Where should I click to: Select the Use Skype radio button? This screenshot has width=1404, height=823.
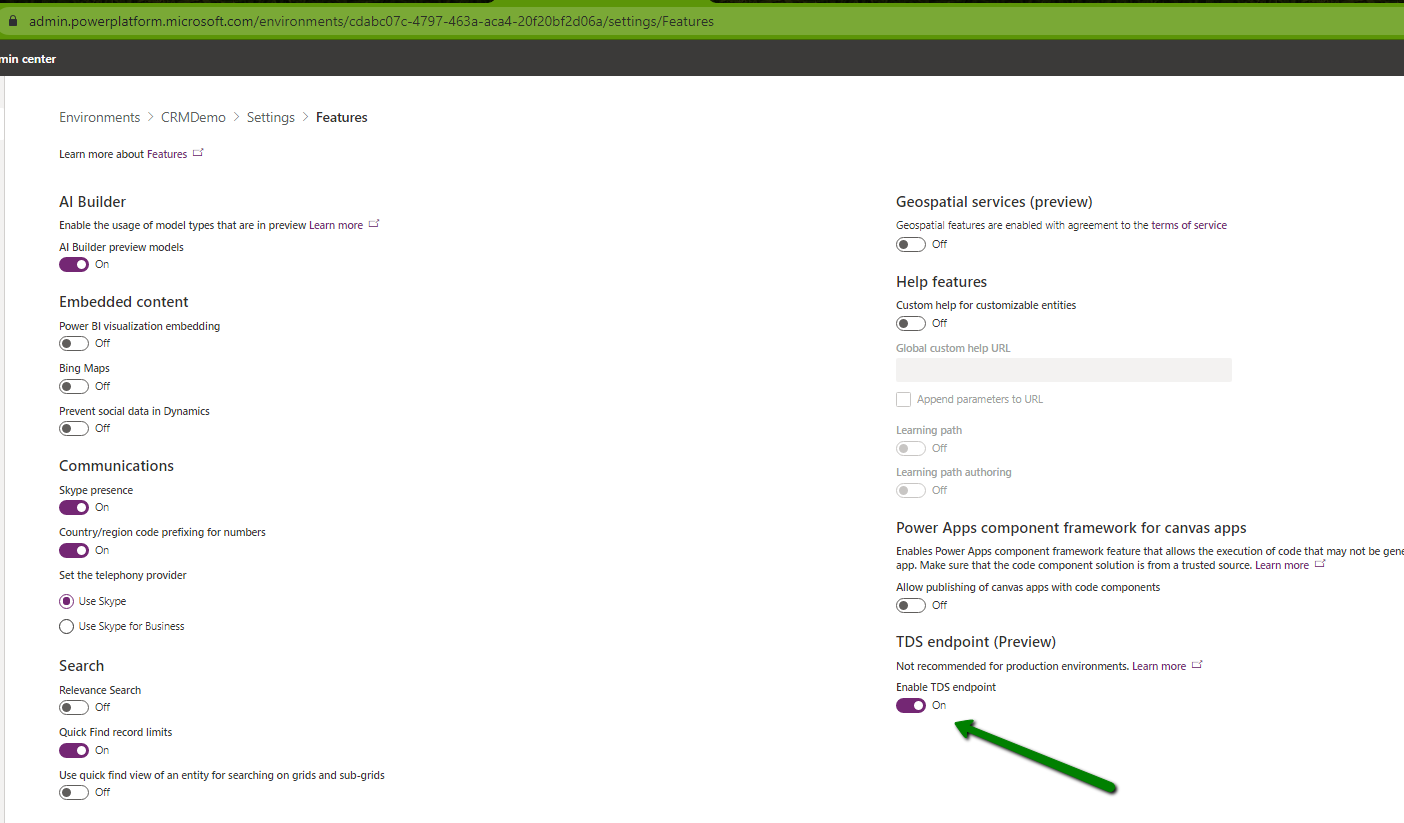pos(67,602)
